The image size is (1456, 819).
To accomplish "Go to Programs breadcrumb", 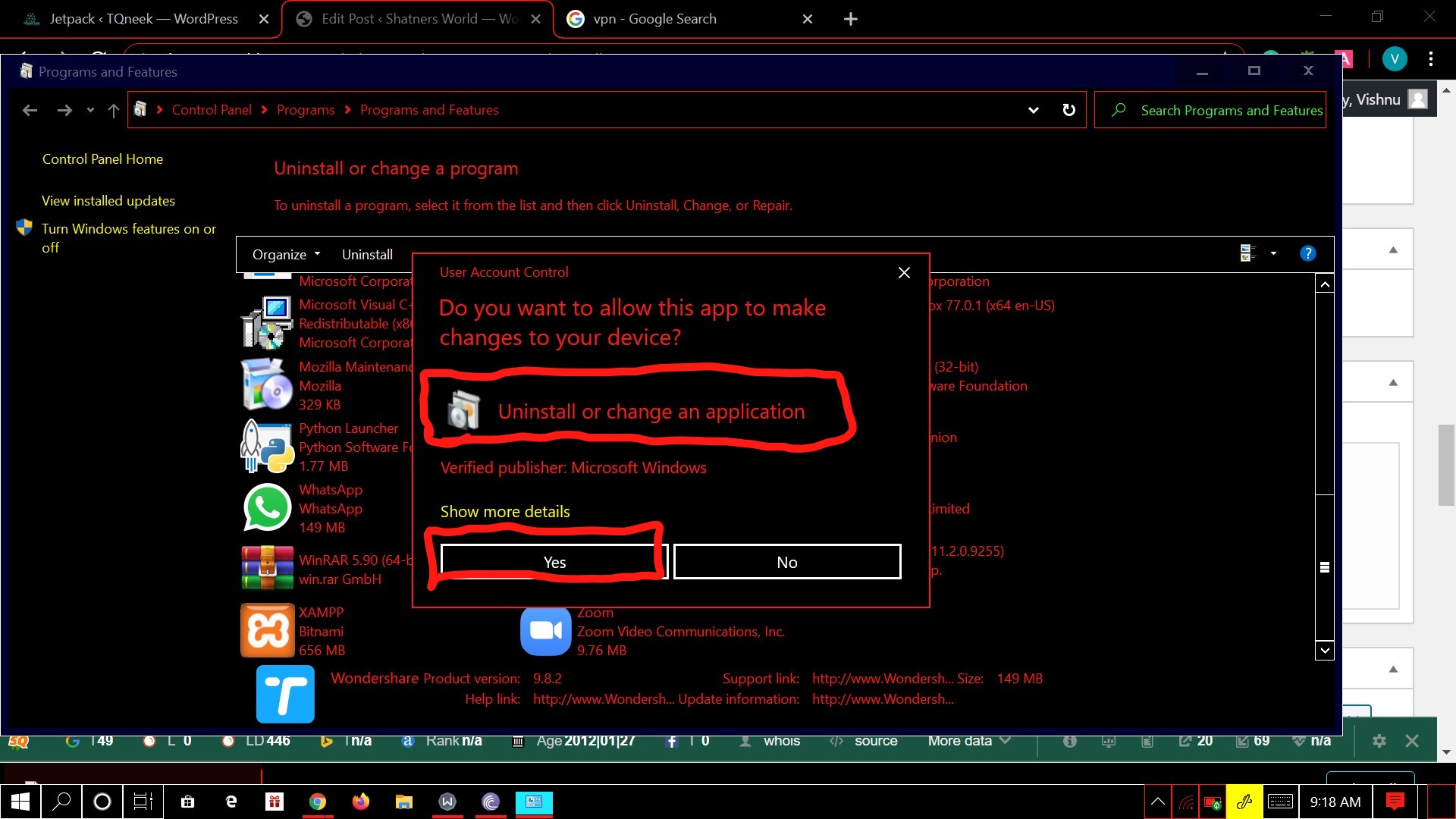I will [x=306, y=110].
